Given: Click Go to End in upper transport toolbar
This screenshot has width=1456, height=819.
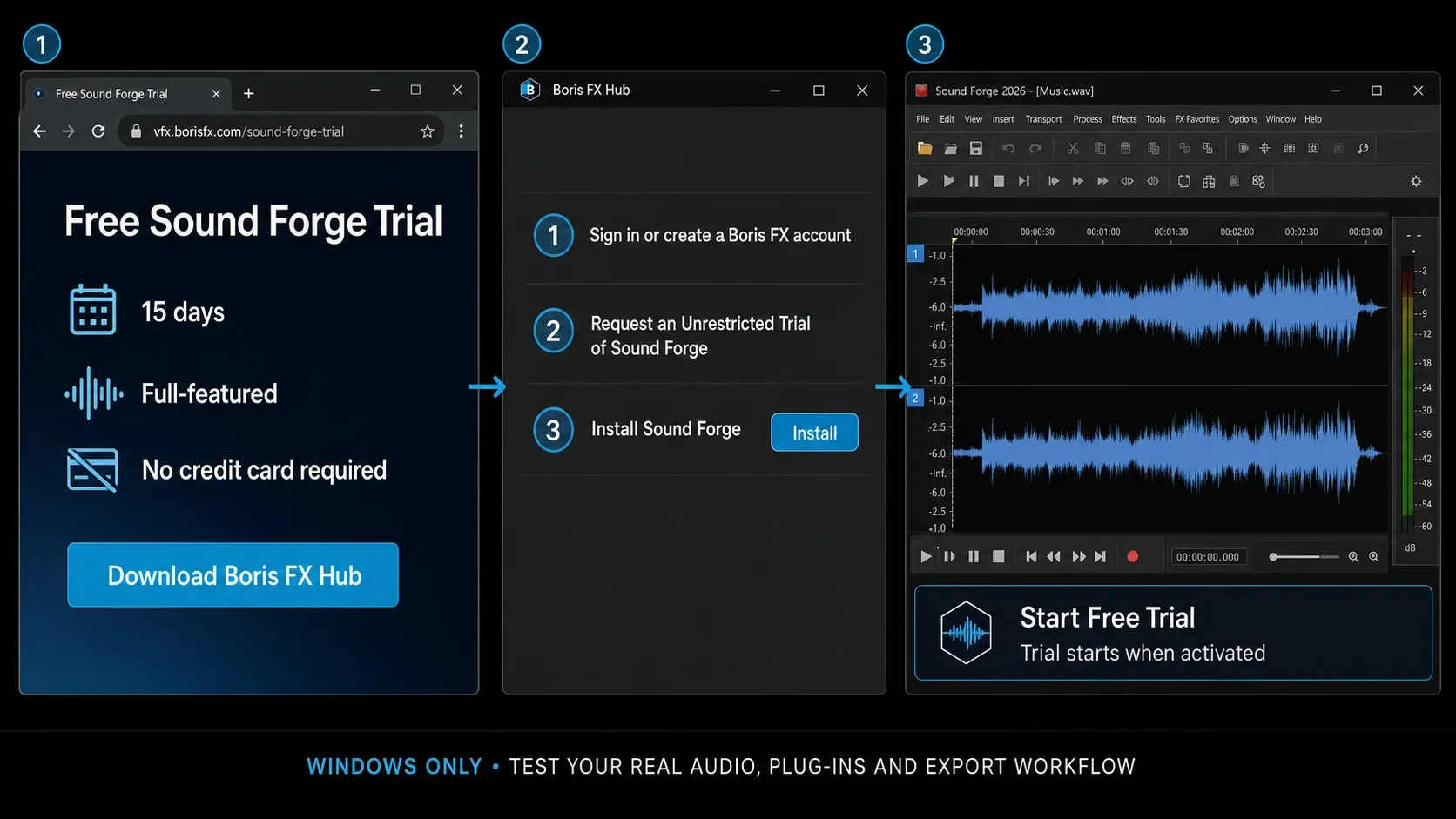Looking at the screenshot, I should (1024, 181).
